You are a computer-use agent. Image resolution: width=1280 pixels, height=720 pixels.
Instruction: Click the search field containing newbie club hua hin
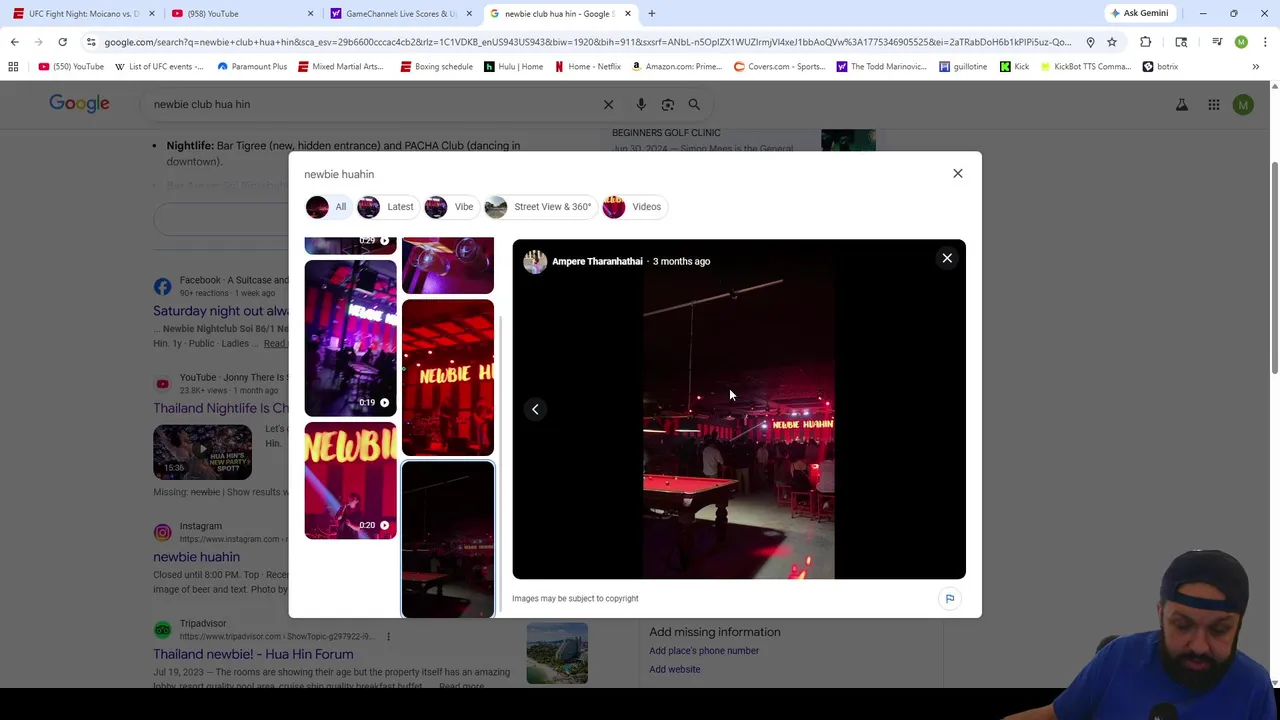(x=370, y=104)
